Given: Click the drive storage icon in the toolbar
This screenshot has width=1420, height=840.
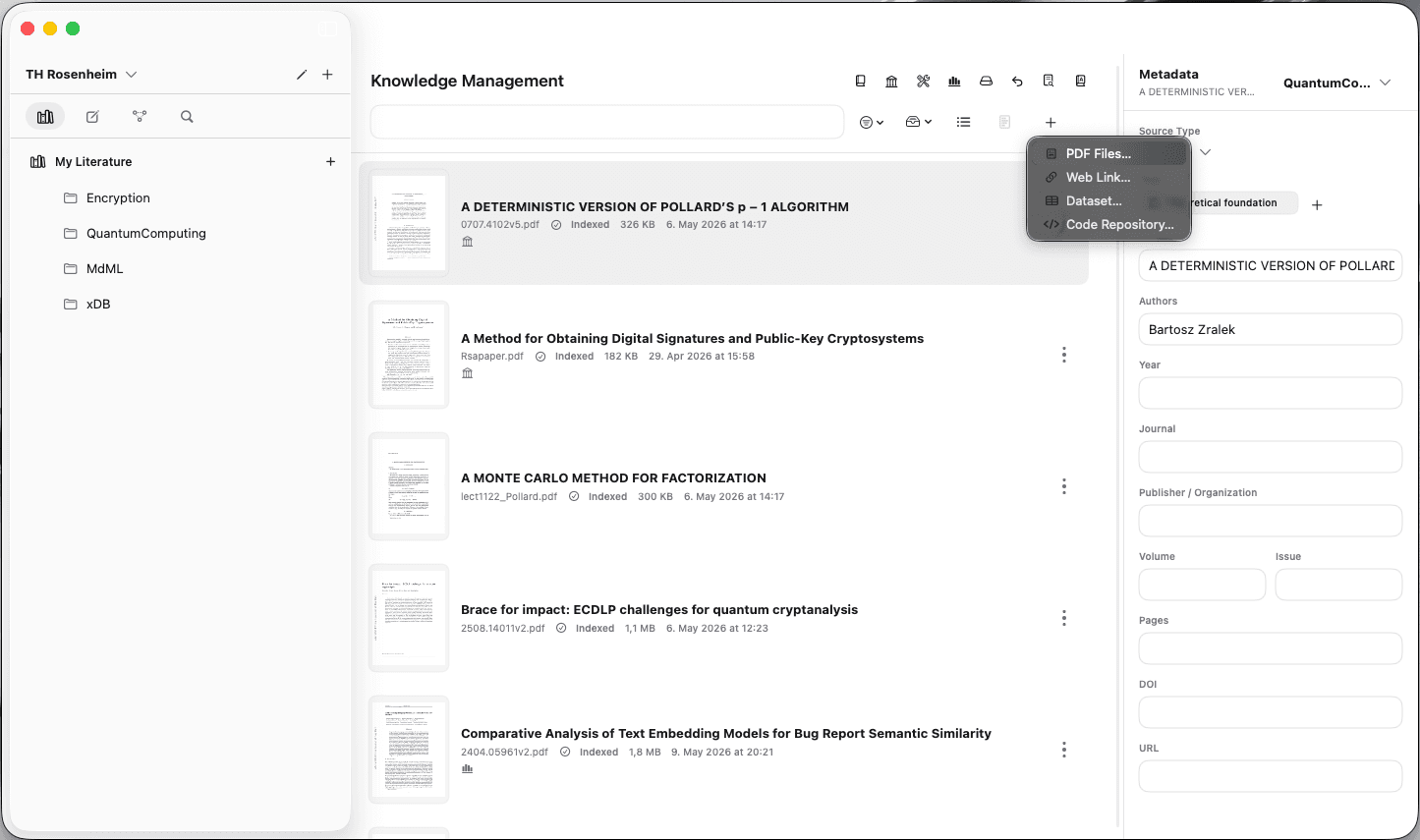Looking at the screenshot, I should tap(986, 82).
